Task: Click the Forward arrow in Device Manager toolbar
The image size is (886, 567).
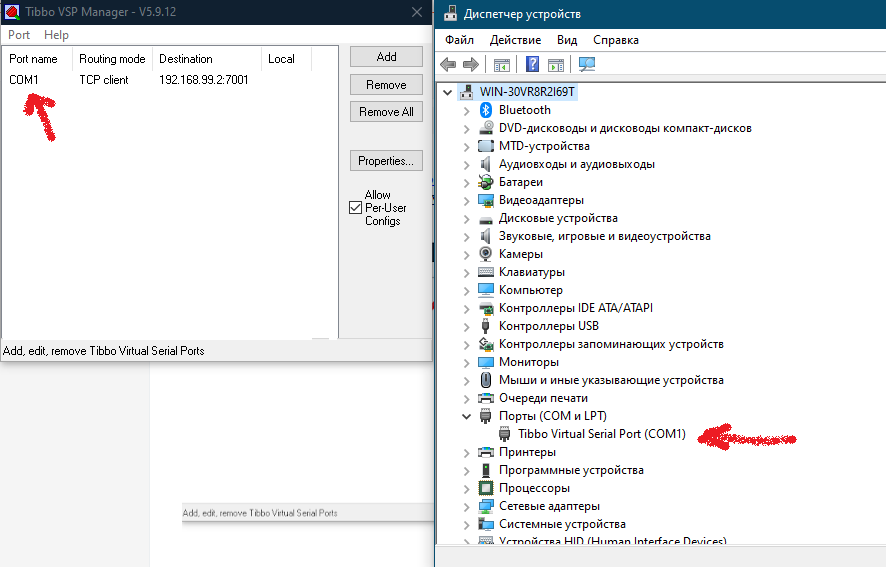Action: [471, 64]
